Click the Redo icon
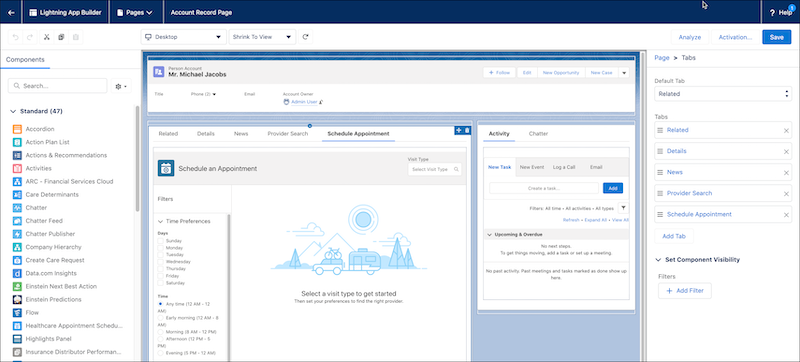This screenshot has height=362, width=800. coord(30,37)
